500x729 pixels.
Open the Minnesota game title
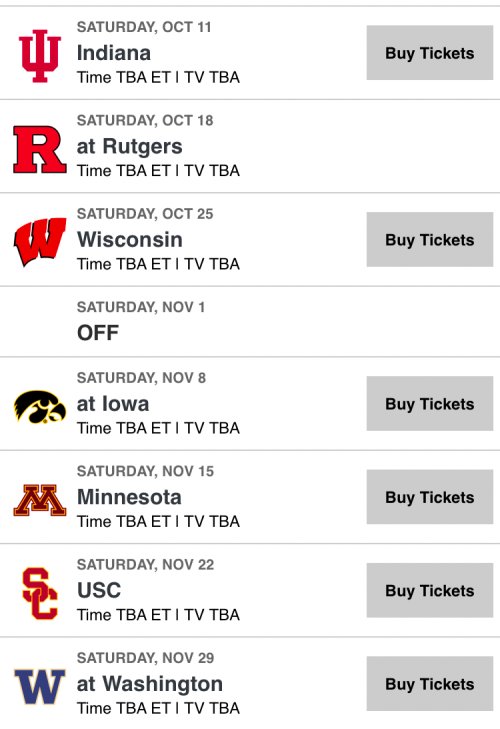pos(129,497)
